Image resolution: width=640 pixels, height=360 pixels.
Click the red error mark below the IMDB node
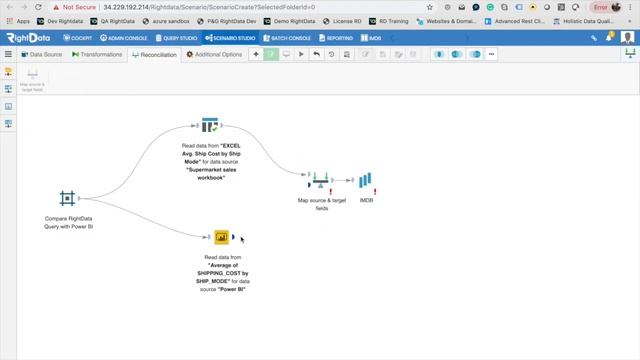click(375, 191)
